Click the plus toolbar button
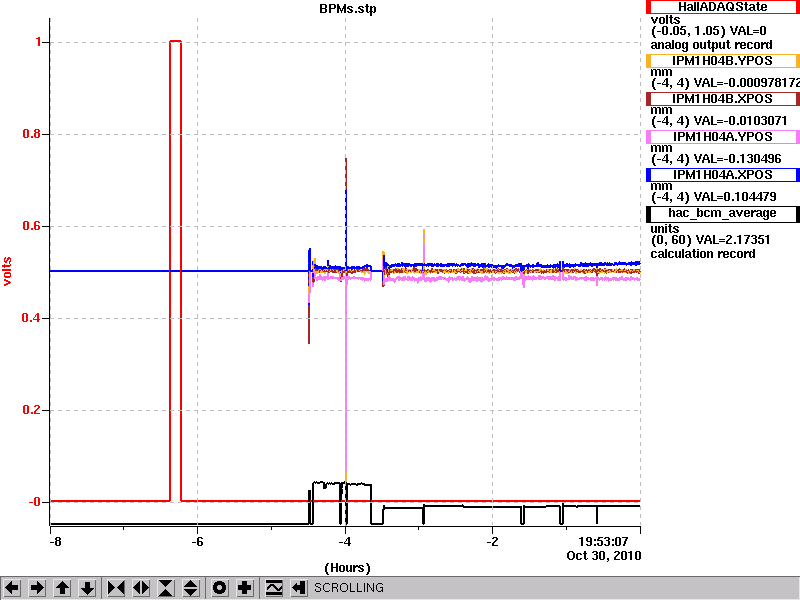Screen dimensions: 800x600 tap(244, 588)
